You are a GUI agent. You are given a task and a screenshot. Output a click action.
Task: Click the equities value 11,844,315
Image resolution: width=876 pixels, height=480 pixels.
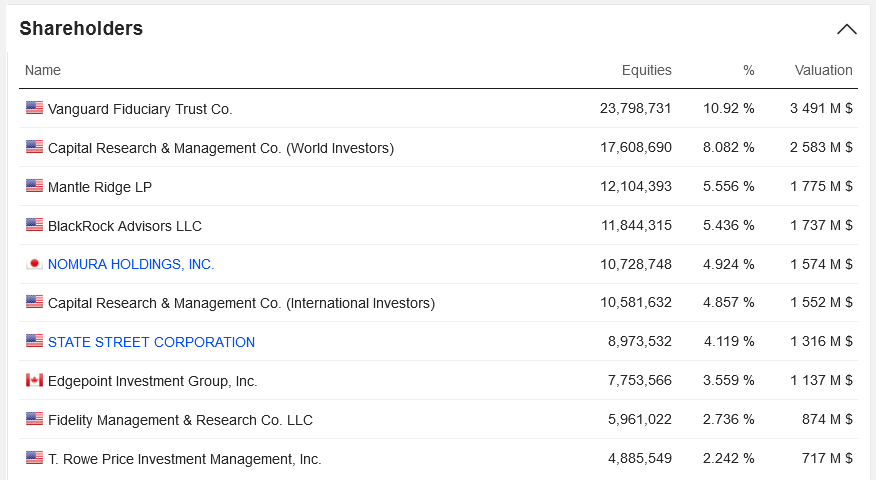[x=636, y=225]
